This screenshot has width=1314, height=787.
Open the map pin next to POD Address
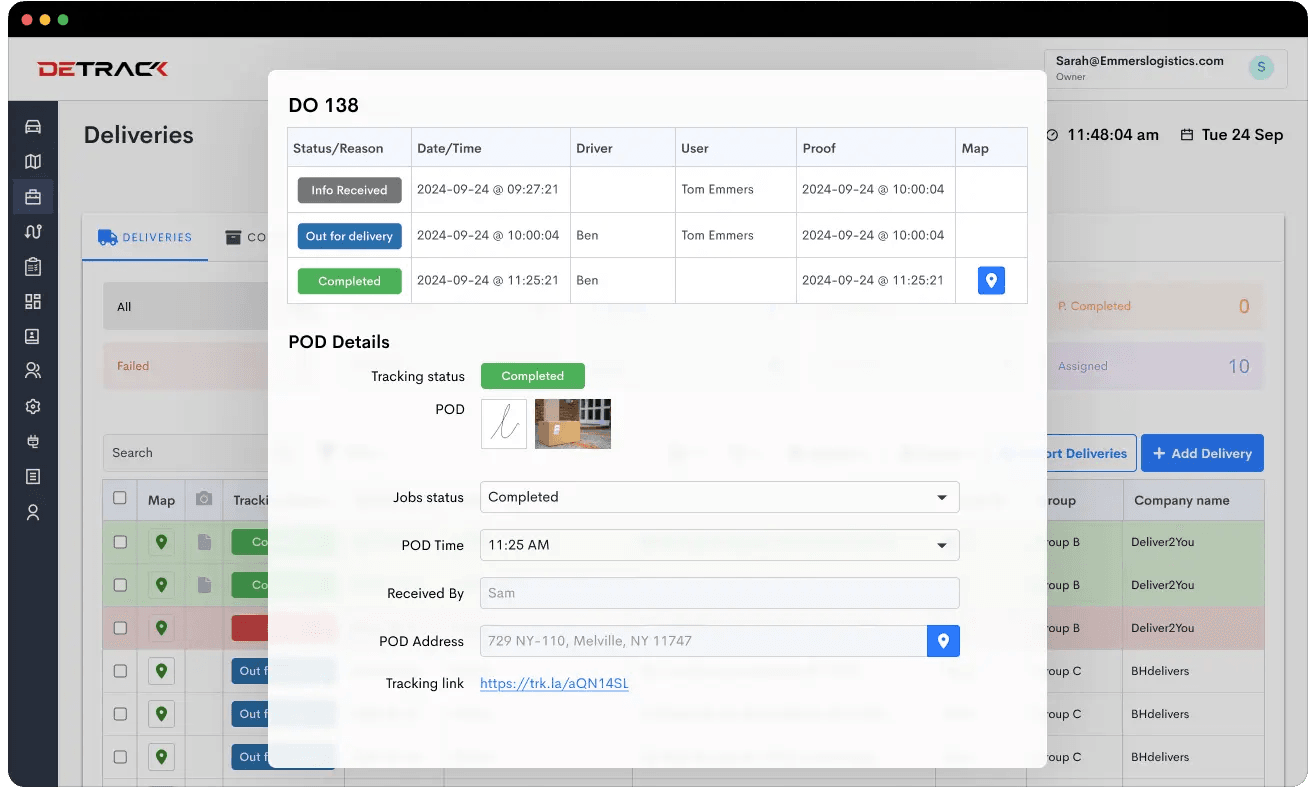pos(943,641)
